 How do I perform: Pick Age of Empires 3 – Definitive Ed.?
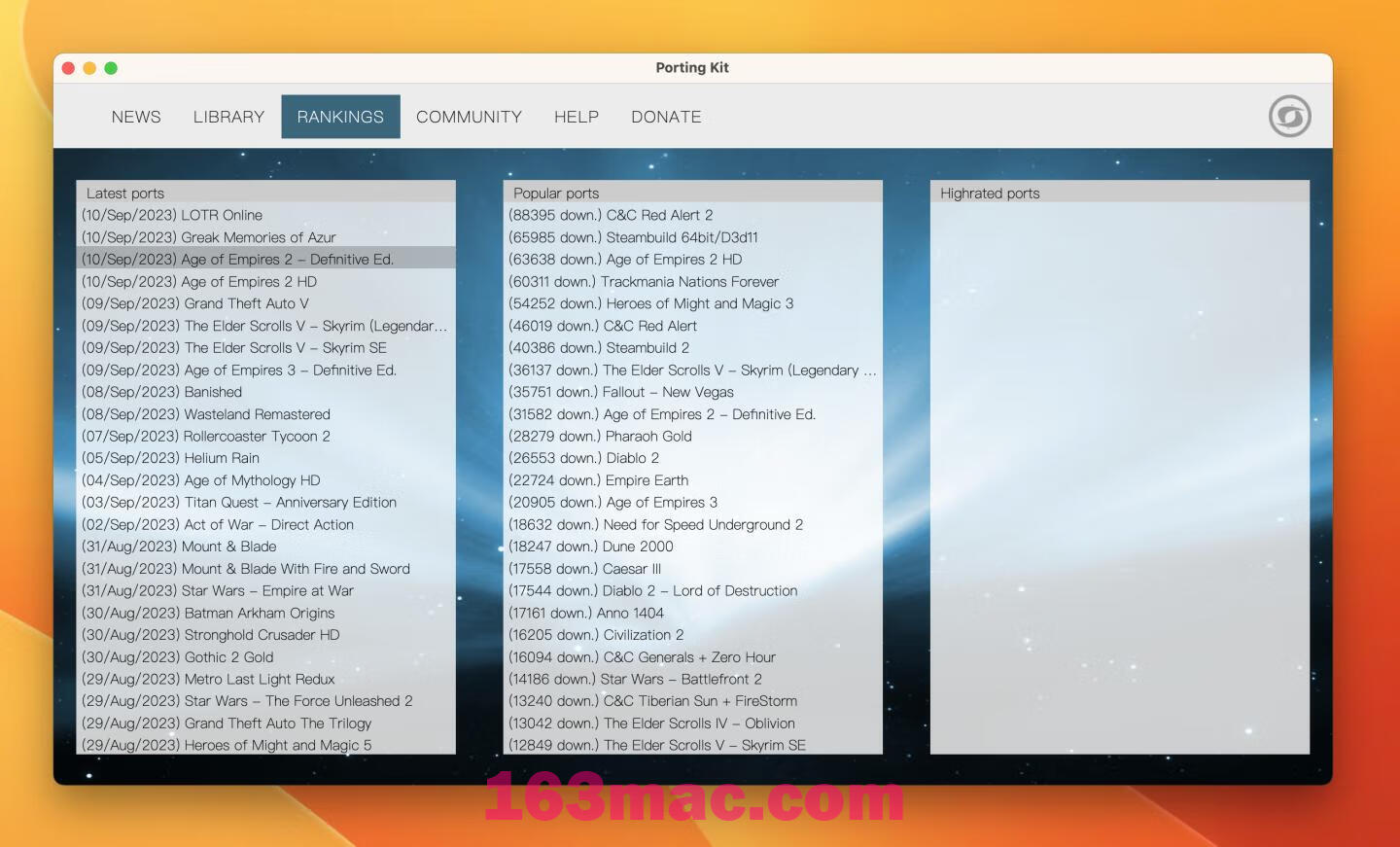point(265,370)
